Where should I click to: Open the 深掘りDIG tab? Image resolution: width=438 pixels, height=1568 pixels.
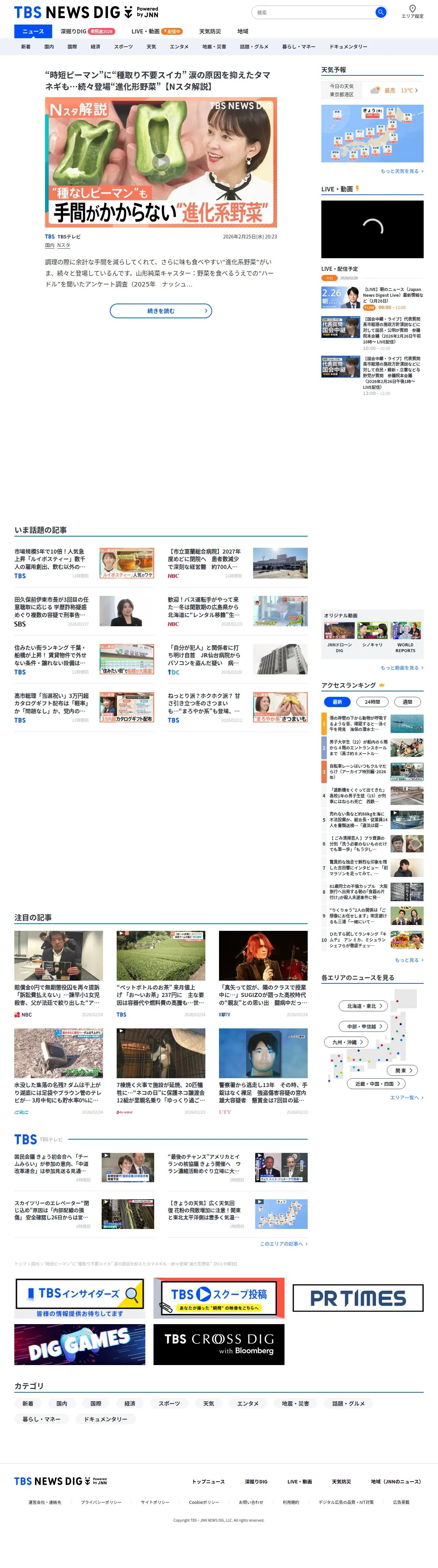87,31
